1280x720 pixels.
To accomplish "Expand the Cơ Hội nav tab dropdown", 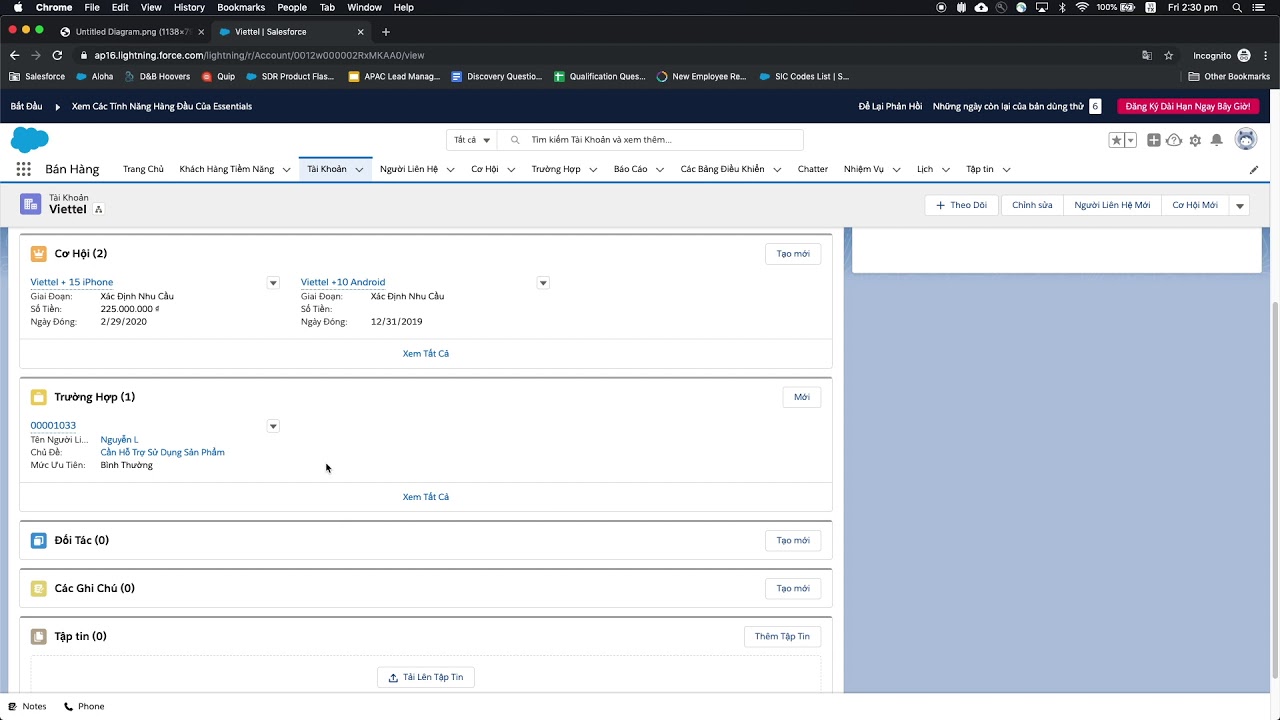I will [x=511, y=170].
